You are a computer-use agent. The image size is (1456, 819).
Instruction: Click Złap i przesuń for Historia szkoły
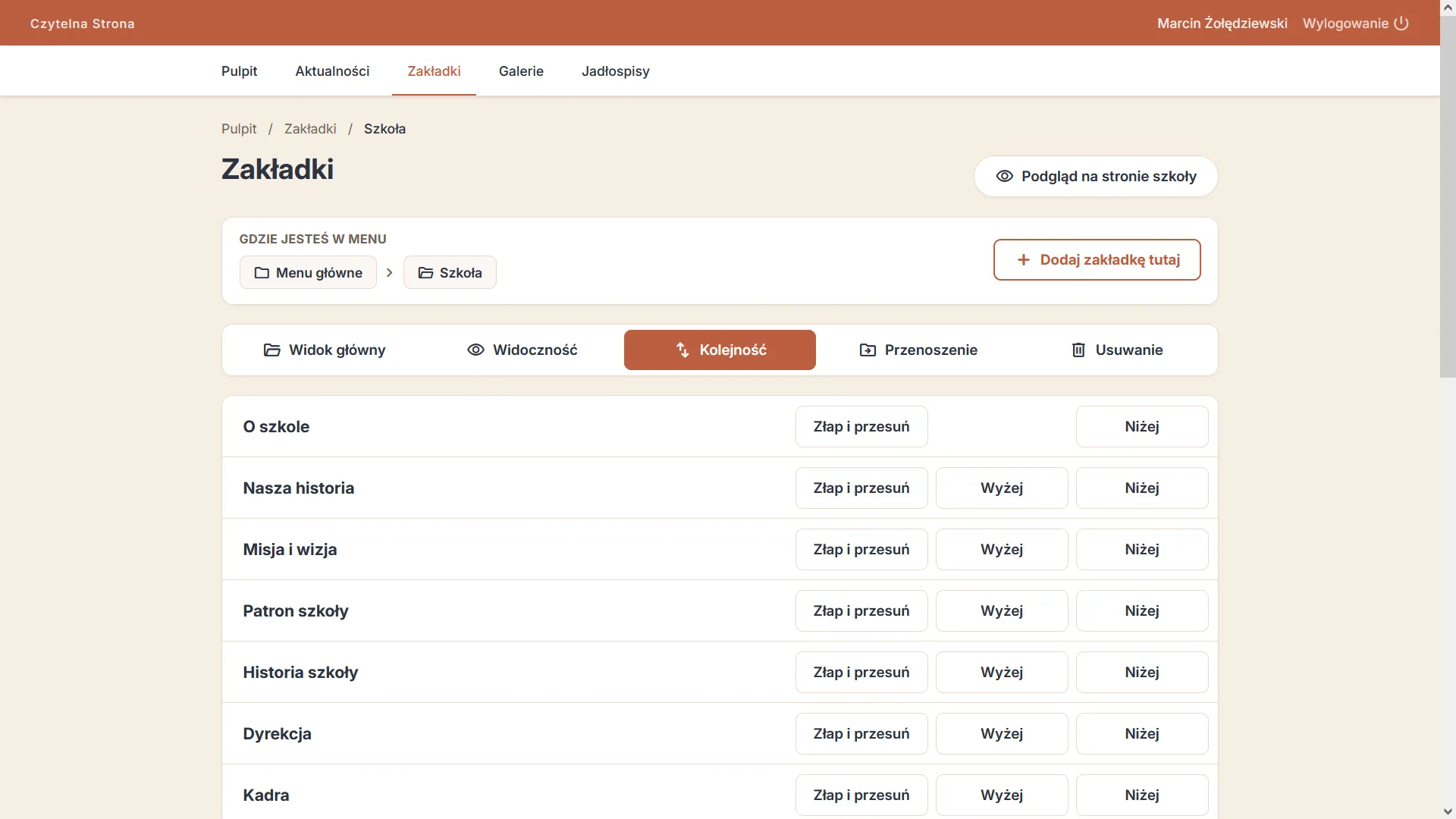tap(861, 672)
